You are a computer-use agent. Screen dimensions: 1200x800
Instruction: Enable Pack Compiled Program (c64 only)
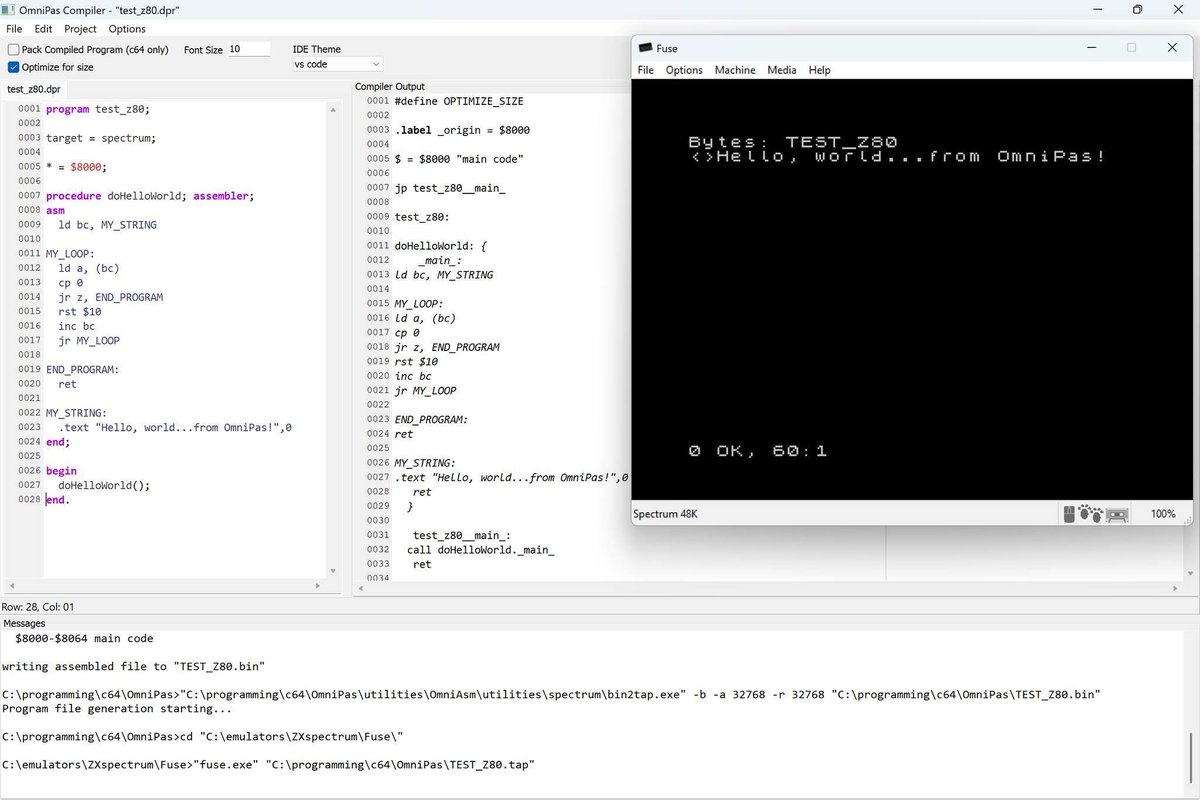(13, 49)
